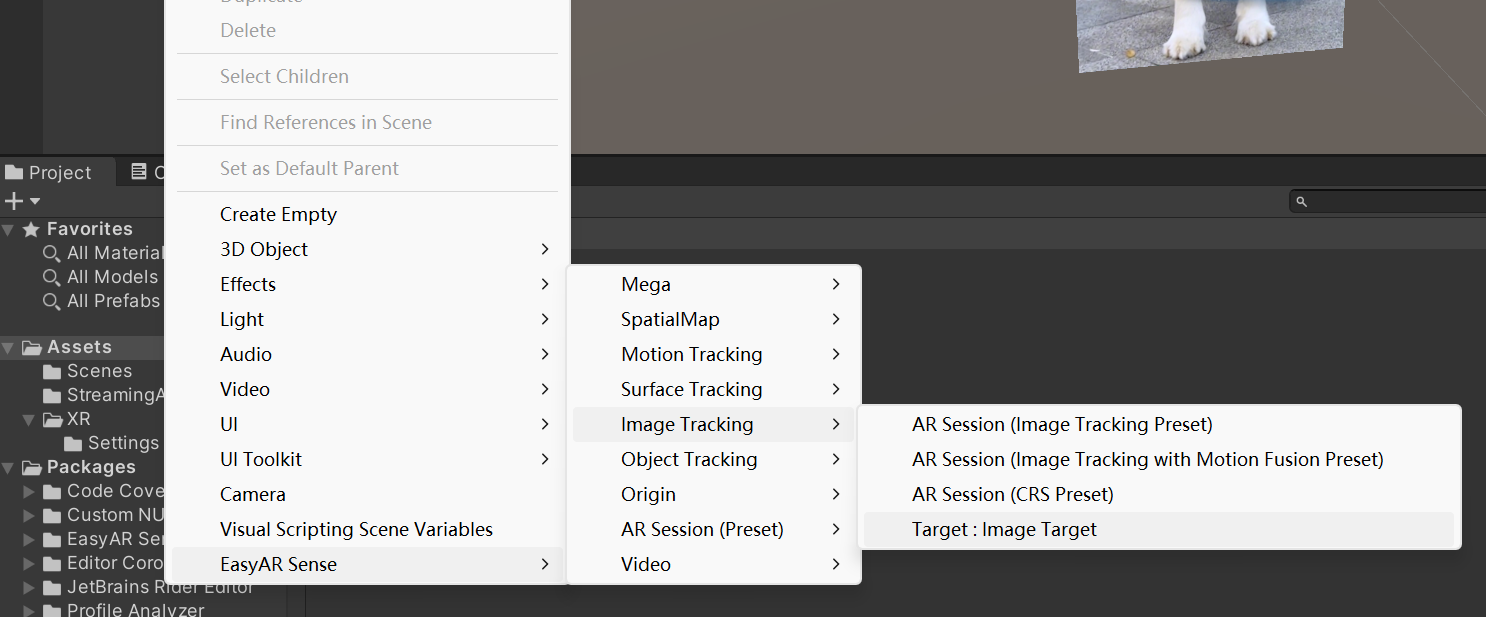Image resolution: width=1486 pixels, height=617 pixels.
Task: Click the EasyAR Sense submenu arrow
Action: (x=545, y=564)
